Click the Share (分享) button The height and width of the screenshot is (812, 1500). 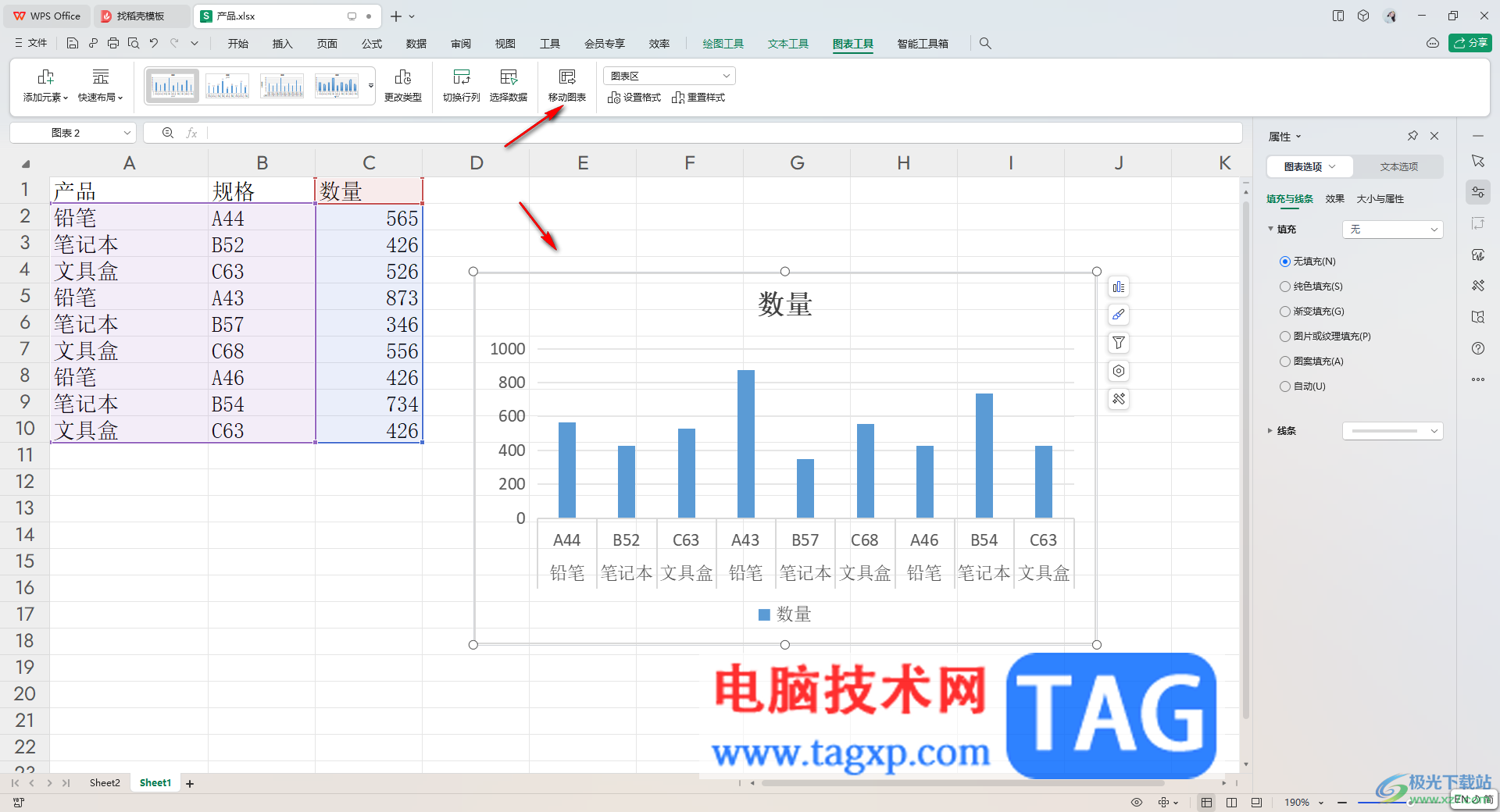tap(1470, 43)
